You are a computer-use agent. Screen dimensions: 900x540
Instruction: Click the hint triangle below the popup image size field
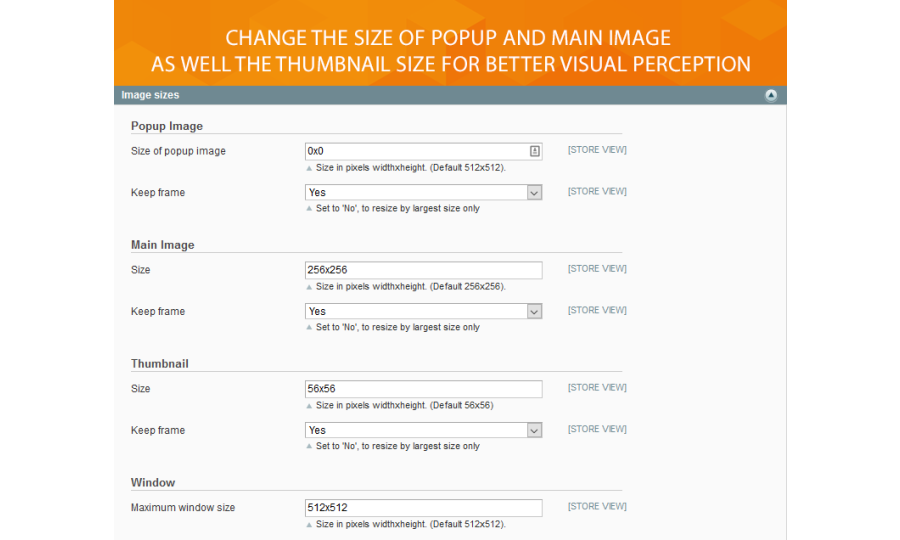click(x=309, y=168)
